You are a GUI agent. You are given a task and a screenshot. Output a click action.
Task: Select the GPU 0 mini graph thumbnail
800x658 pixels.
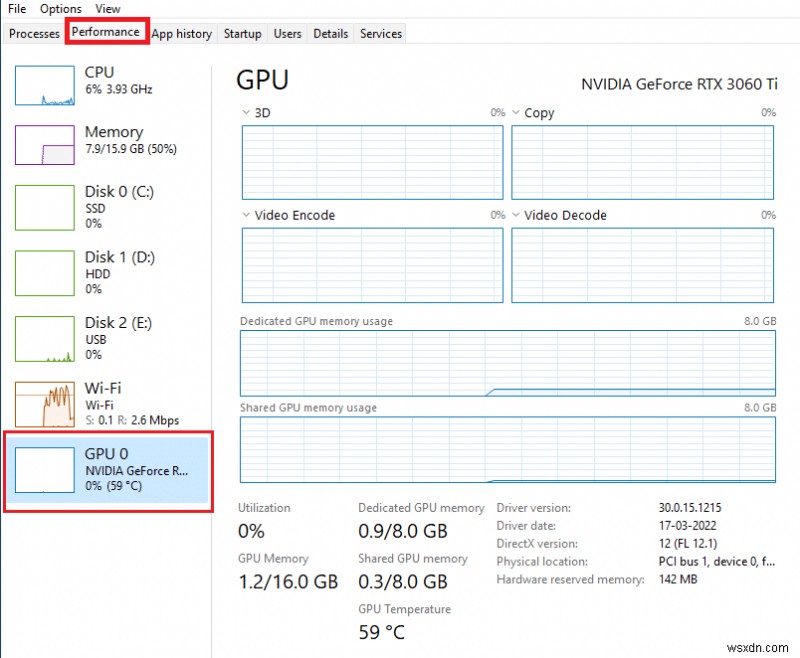point(45,470)
